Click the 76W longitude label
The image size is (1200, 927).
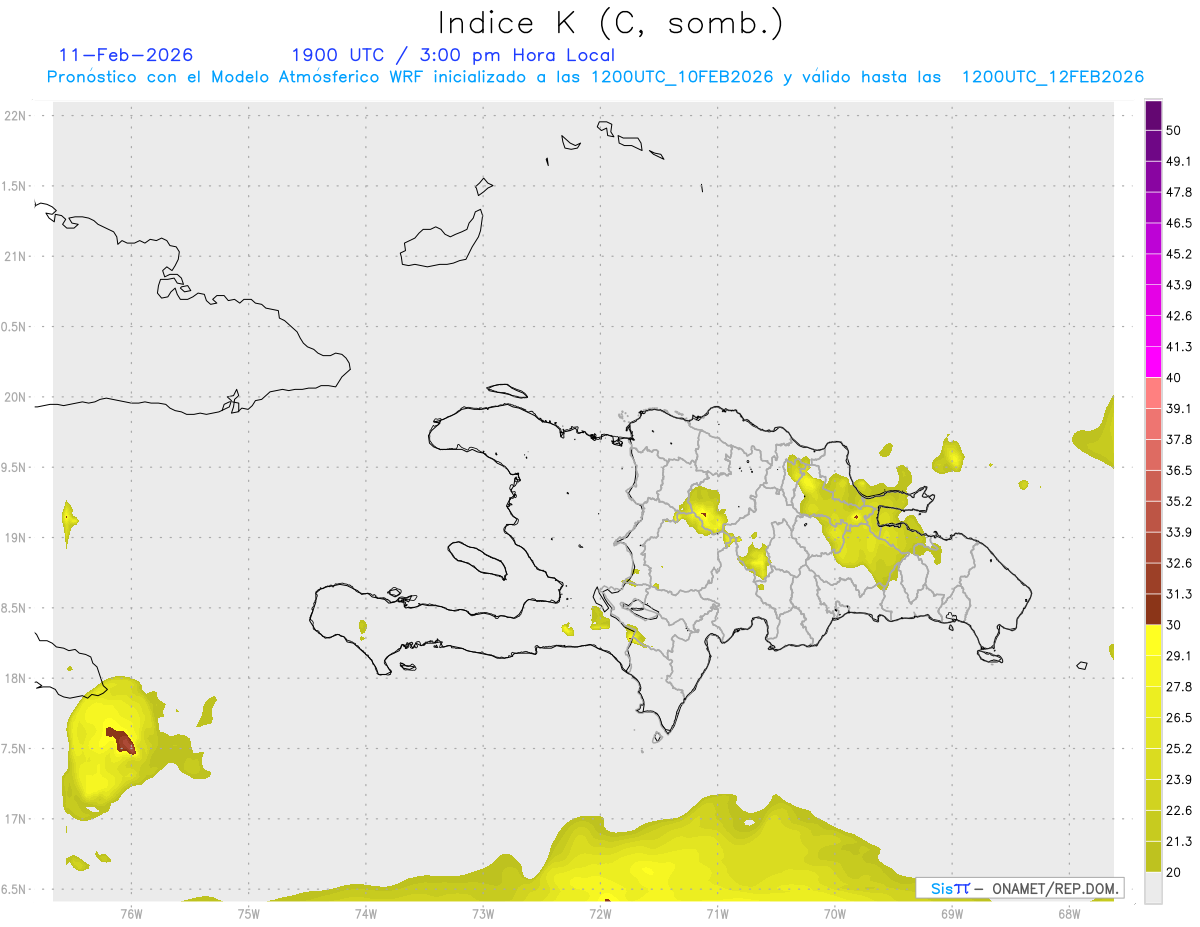pyautogui.click(x=131, y=914)
